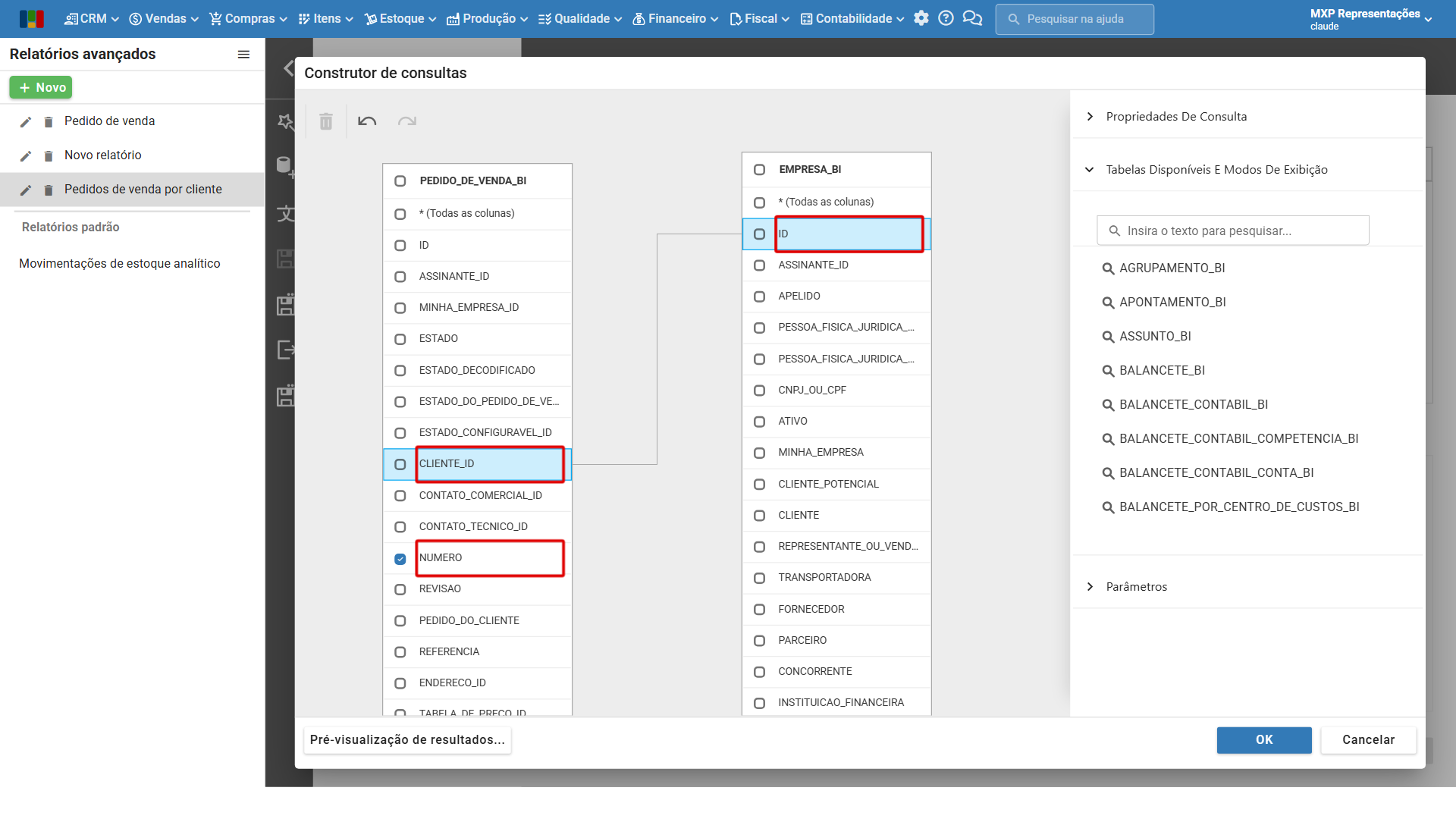Undo the last query builder action

(367, 121)
